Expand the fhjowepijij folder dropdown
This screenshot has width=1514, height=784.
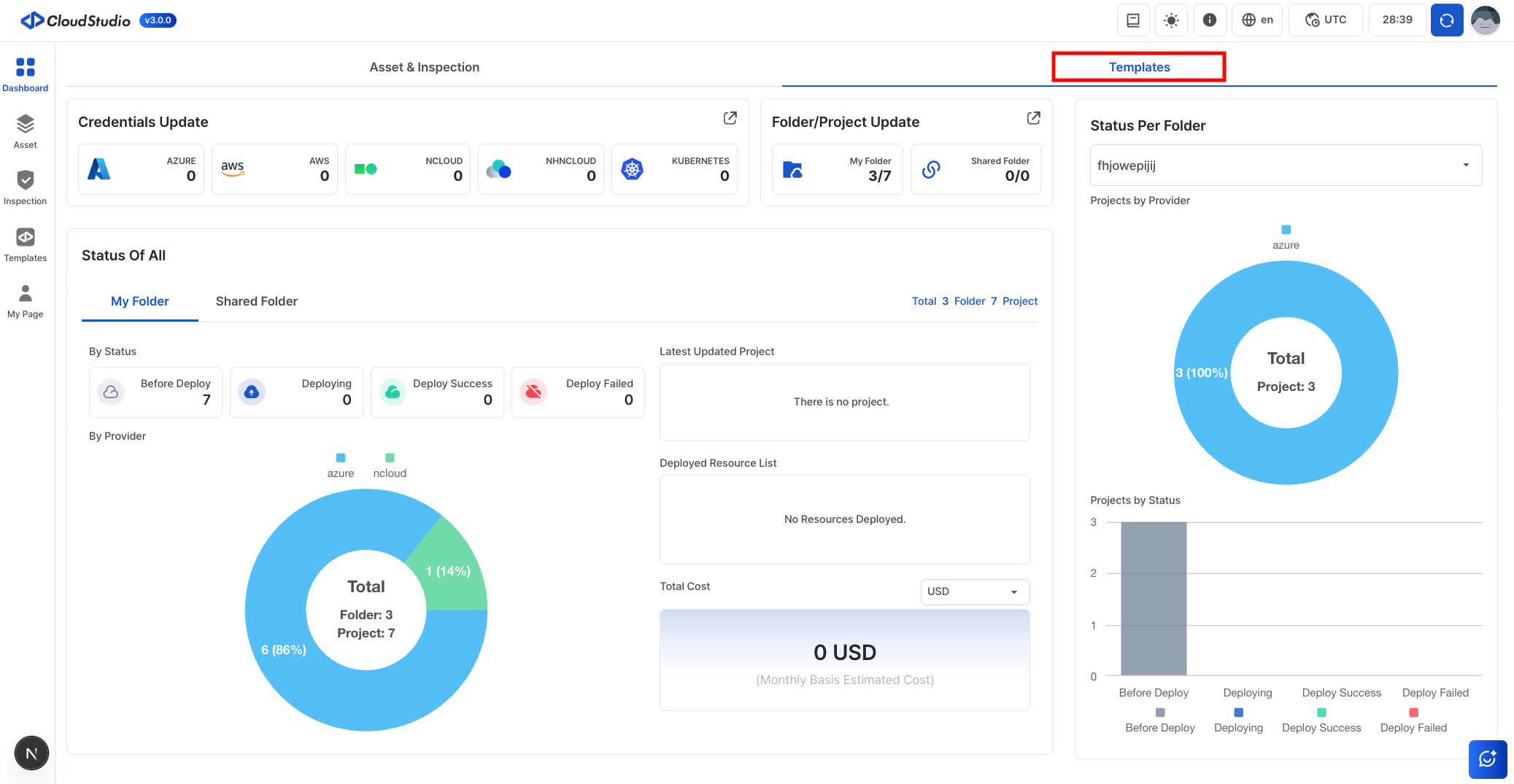pyautogui.click(x=1285, y=166)
